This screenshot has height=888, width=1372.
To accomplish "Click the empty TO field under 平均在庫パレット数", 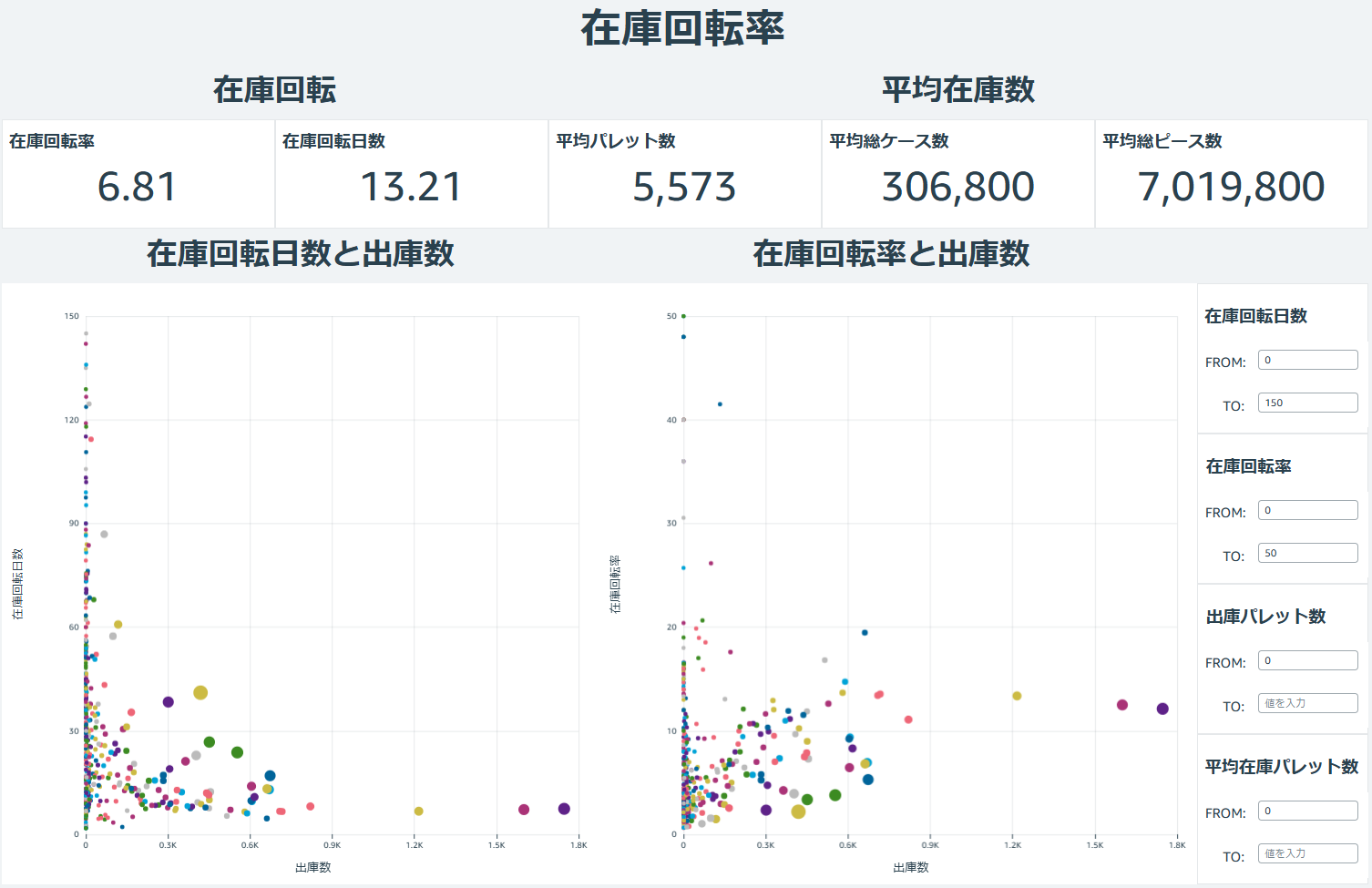I will click(1307, 852).
